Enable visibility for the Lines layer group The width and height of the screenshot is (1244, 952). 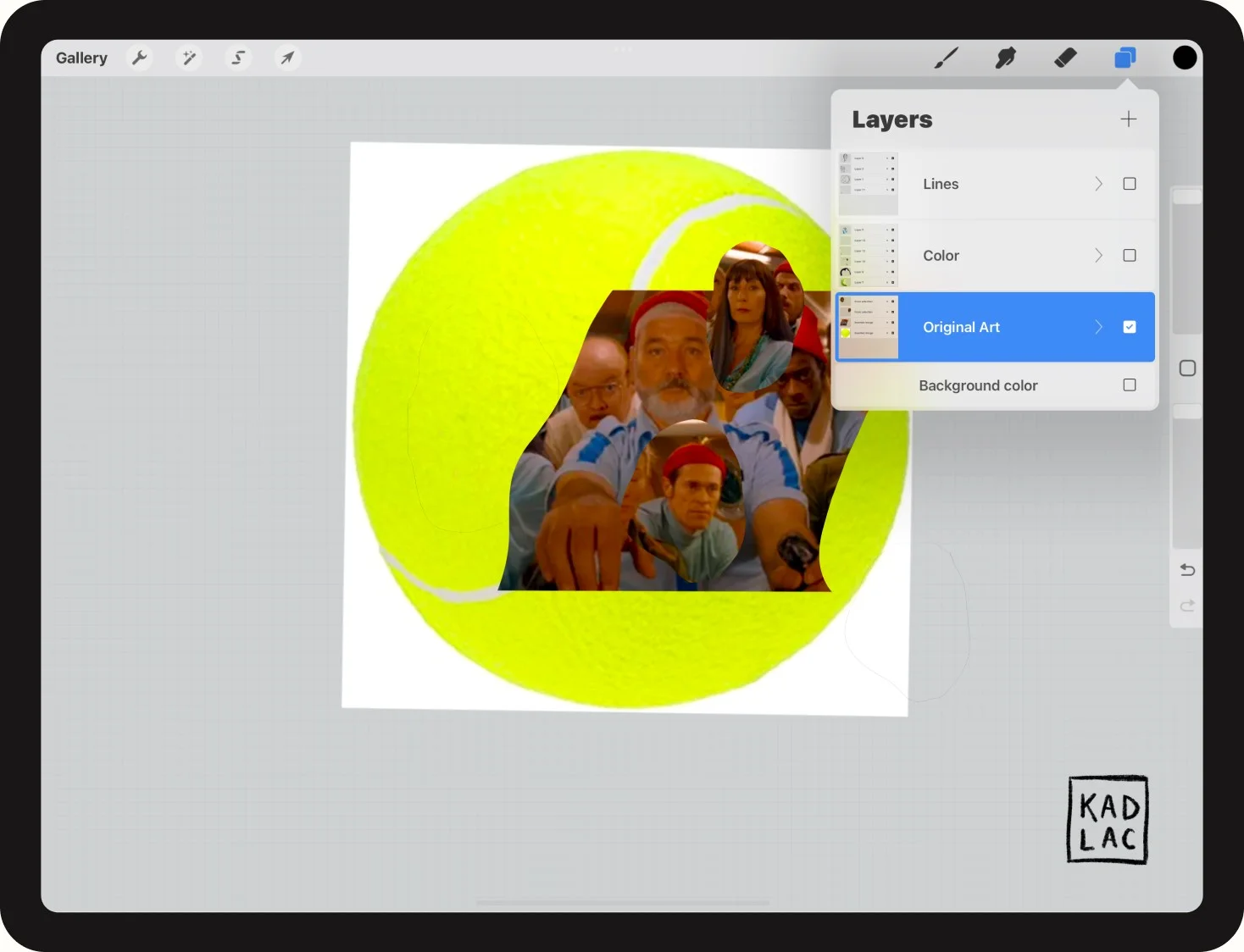(1130, 184)
